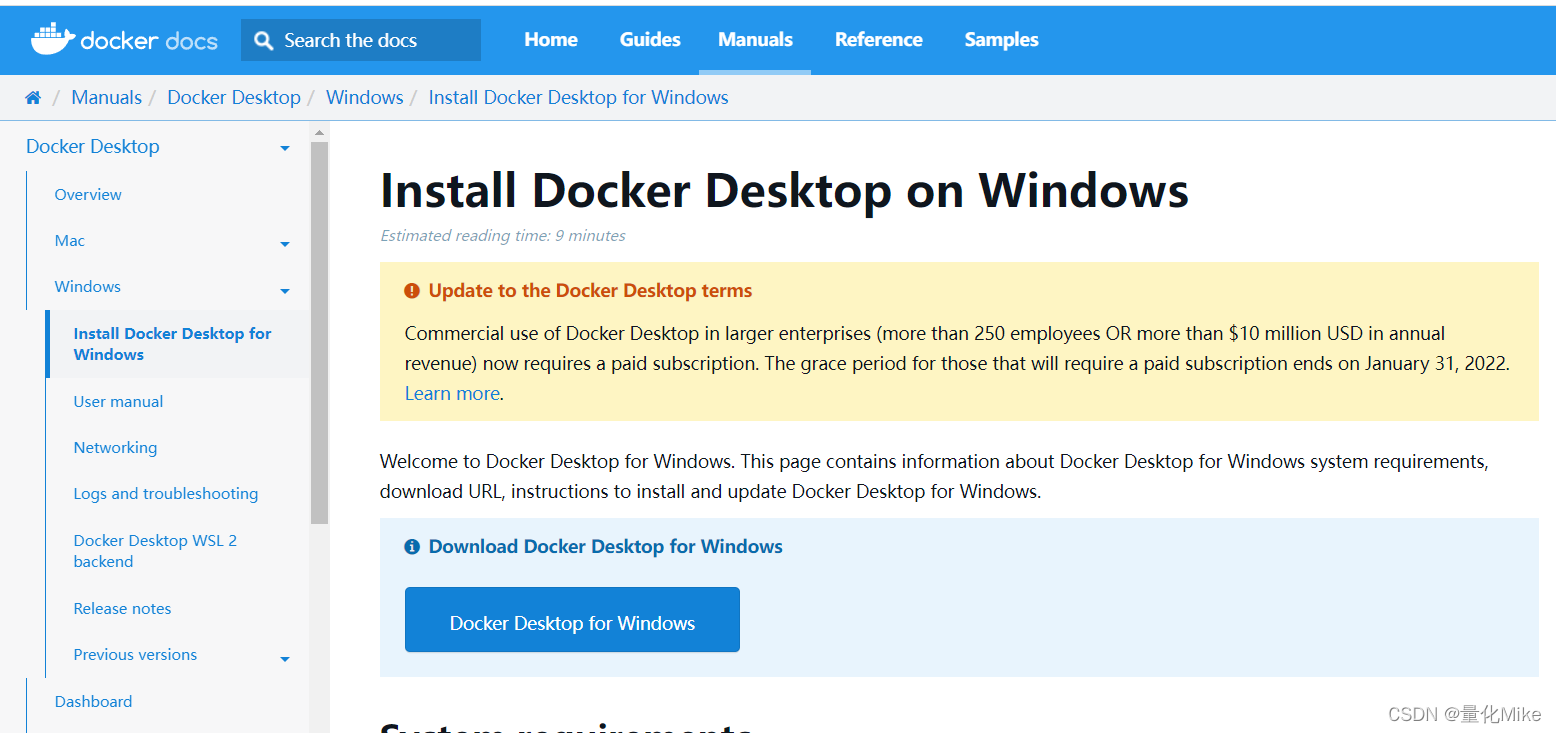Click Estimated reading time: 9 minutes text
Screen dimensions: 1556x733
pos(503,236)
